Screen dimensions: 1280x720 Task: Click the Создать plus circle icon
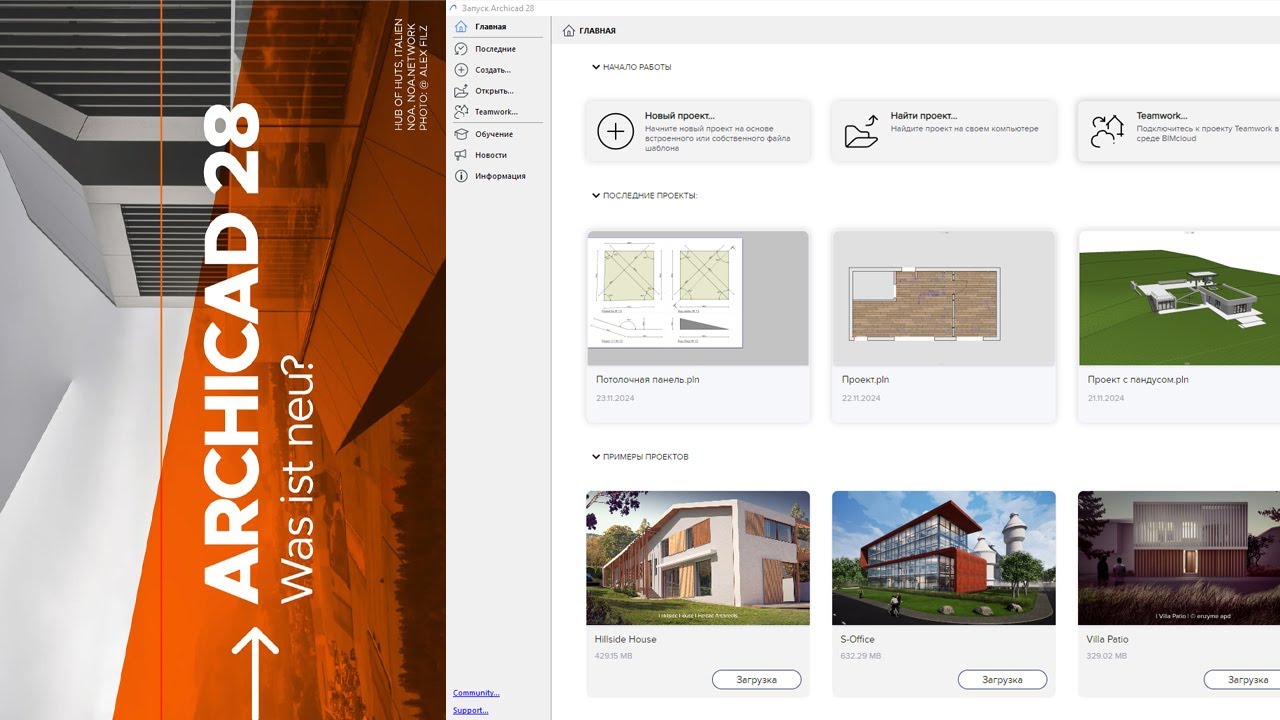coord(461,70)
